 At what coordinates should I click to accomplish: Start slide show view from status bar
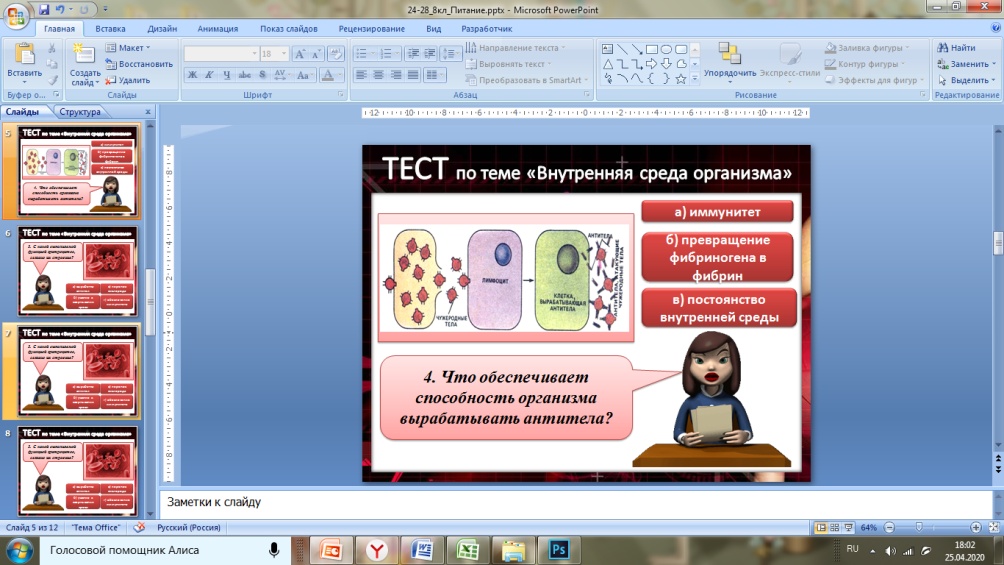[x=849, y=527]
